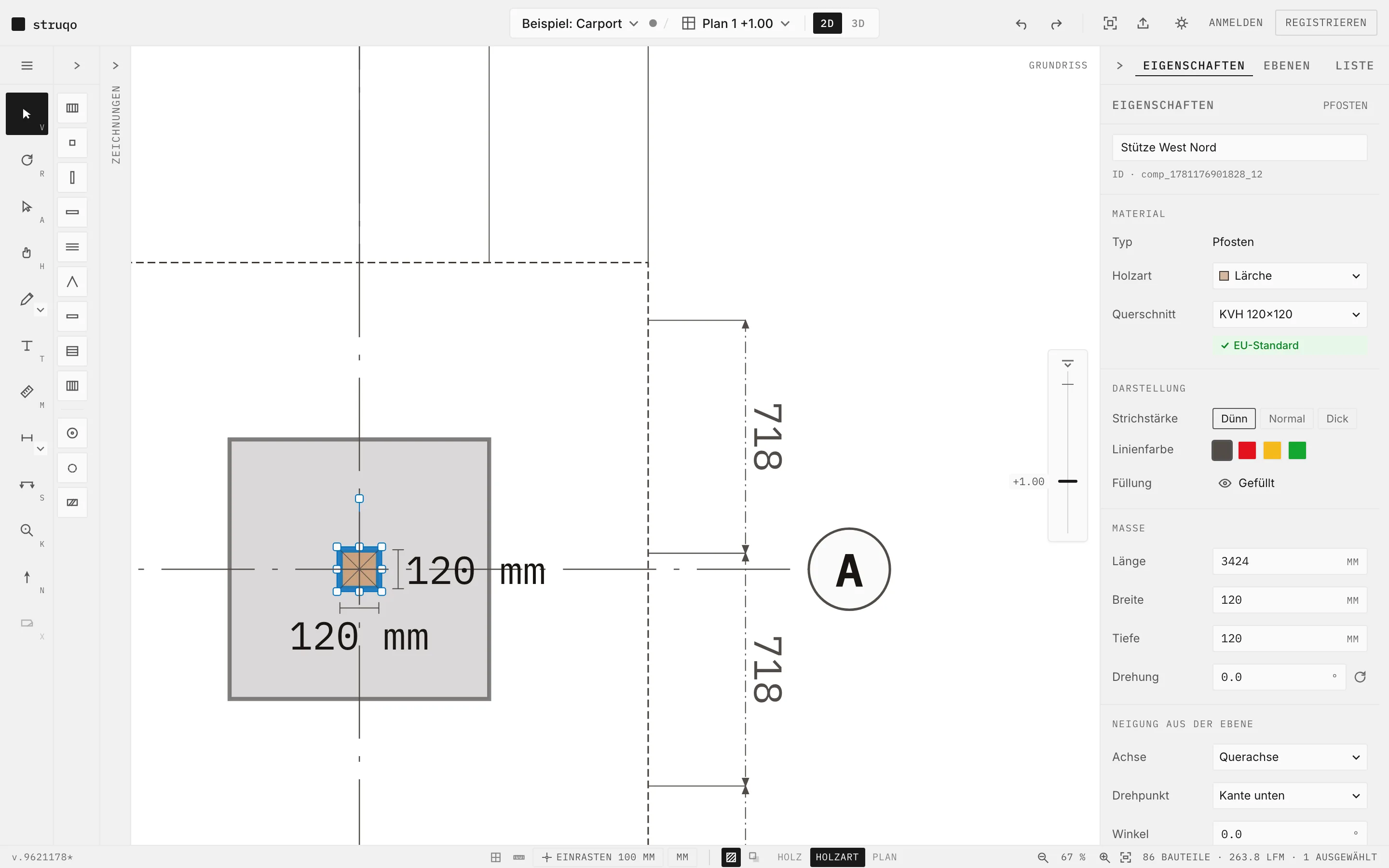The image size is (1389, 868).
Task: Pick the pencil draw tool
Action: point(27,299)
